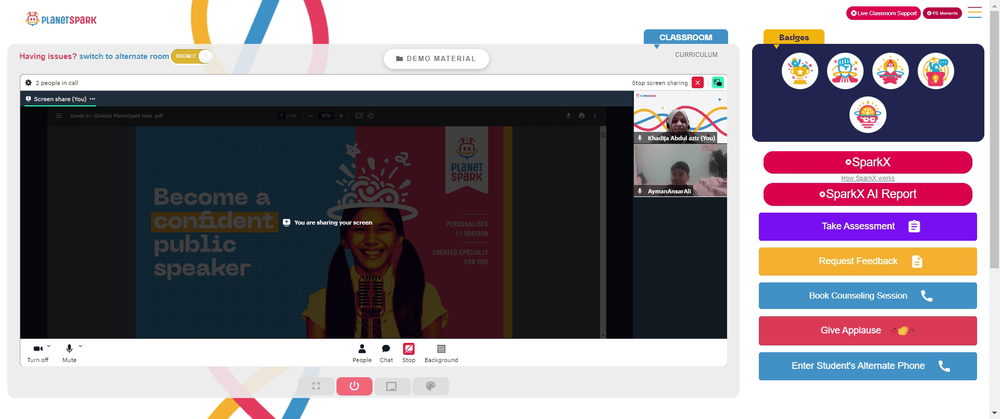Open the tricolor hamburger menu
1000x419 pixels.
(x=974, y=12)
